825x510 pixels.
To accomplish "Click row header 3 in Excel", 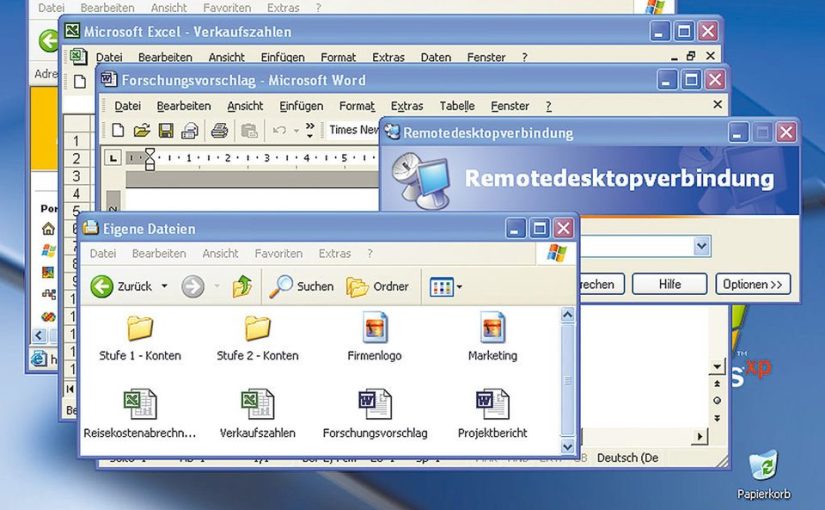I will click(x=76, y=176).
